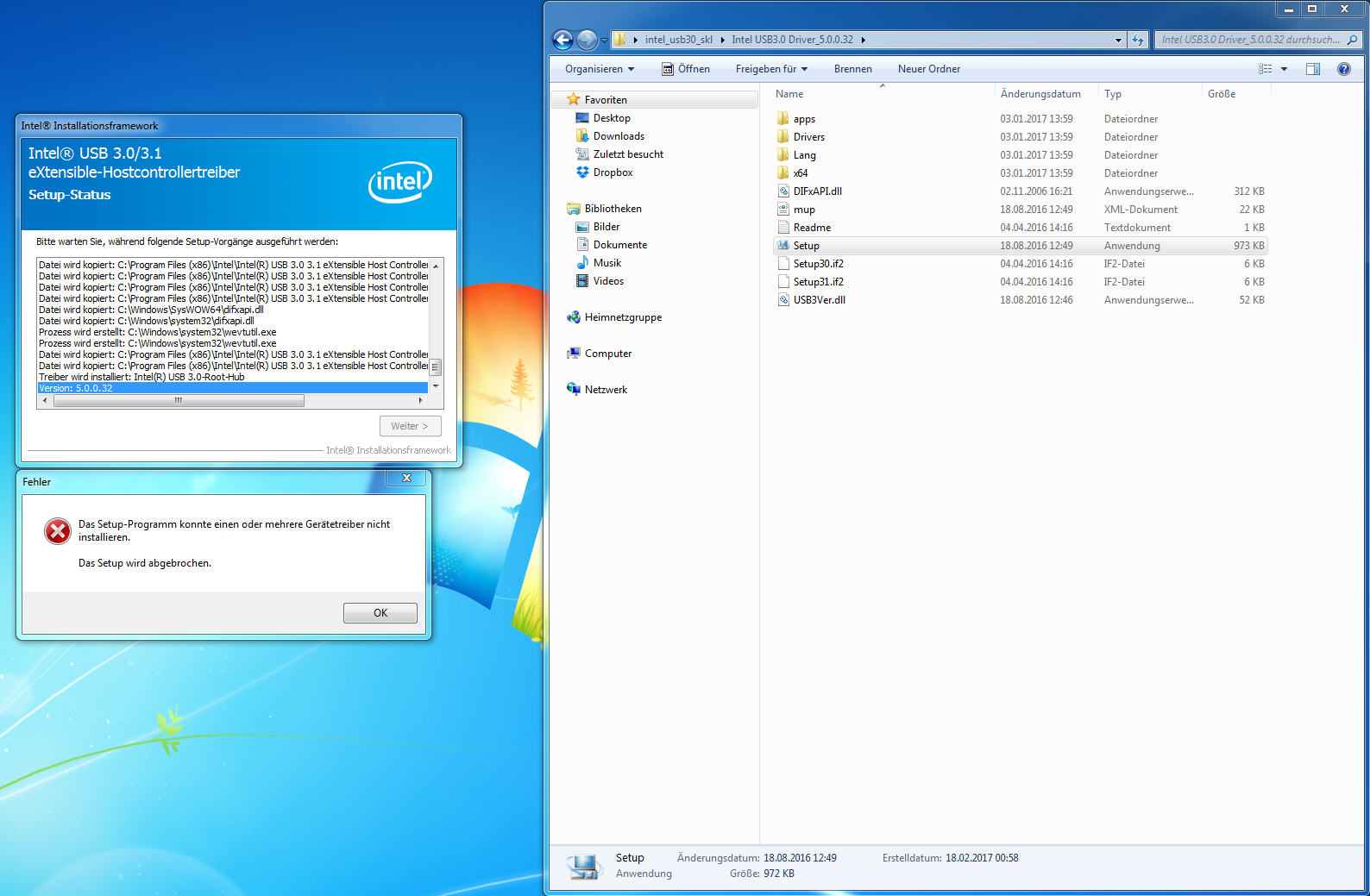
Task: Open the Freigeben für dropdown
Action: click(x=771, y=69)
